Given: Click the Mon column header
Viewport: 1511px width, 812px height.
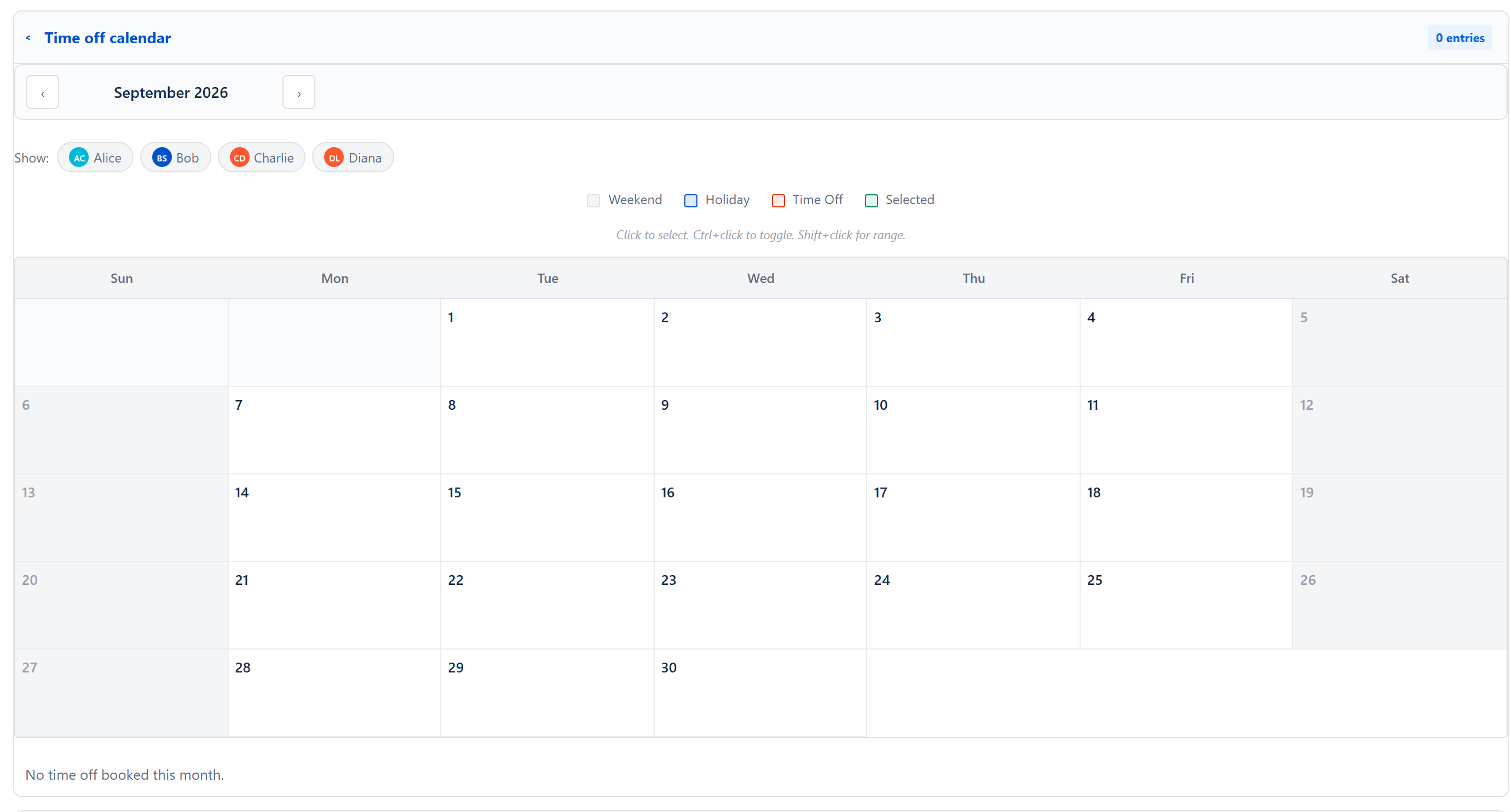Looking at the screenshot, I should pos(335,279).
